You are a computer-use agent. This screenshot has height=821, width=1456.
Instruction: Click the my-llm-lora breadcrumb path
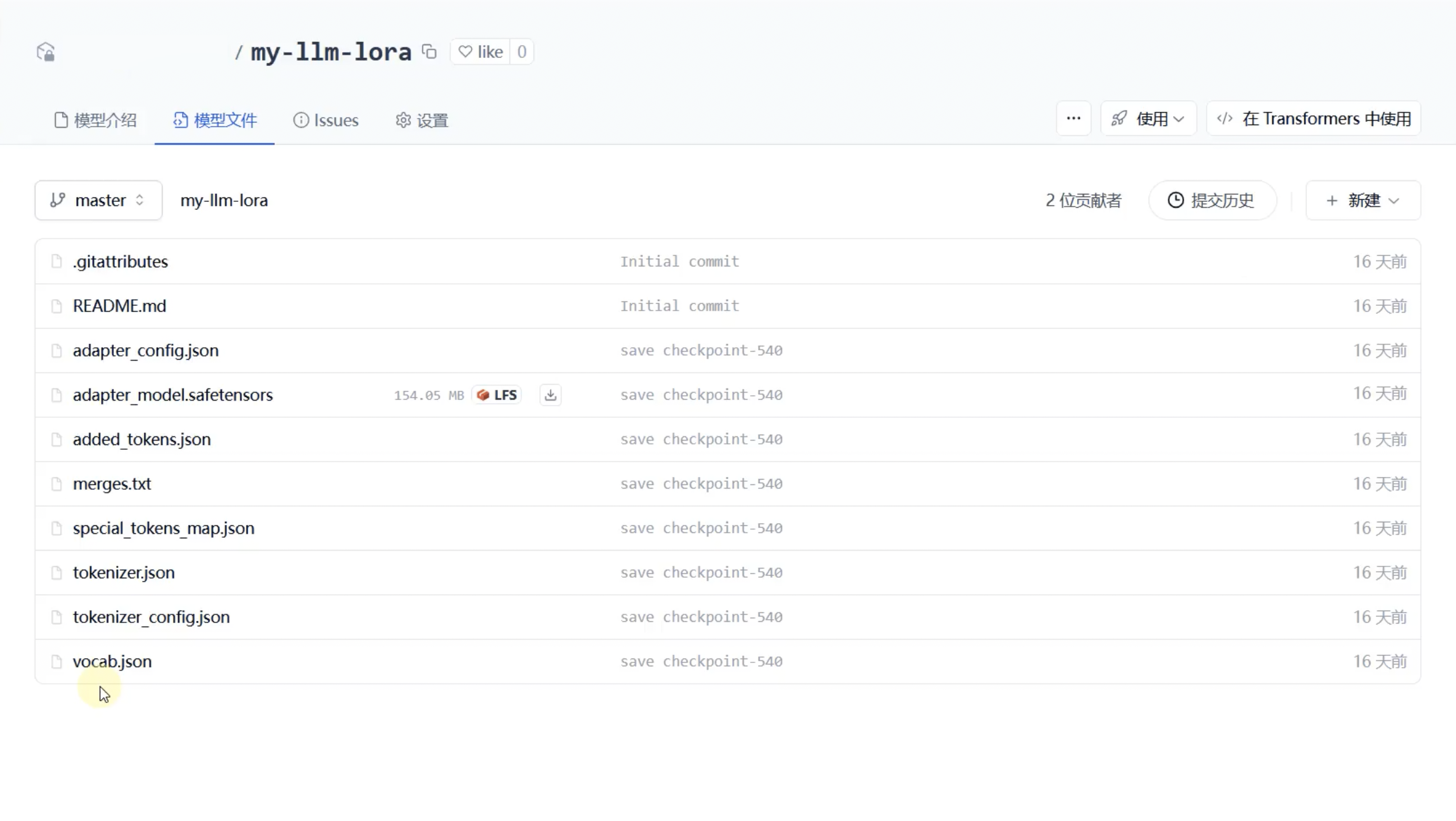pyautogui.click(x=224, y=201)
